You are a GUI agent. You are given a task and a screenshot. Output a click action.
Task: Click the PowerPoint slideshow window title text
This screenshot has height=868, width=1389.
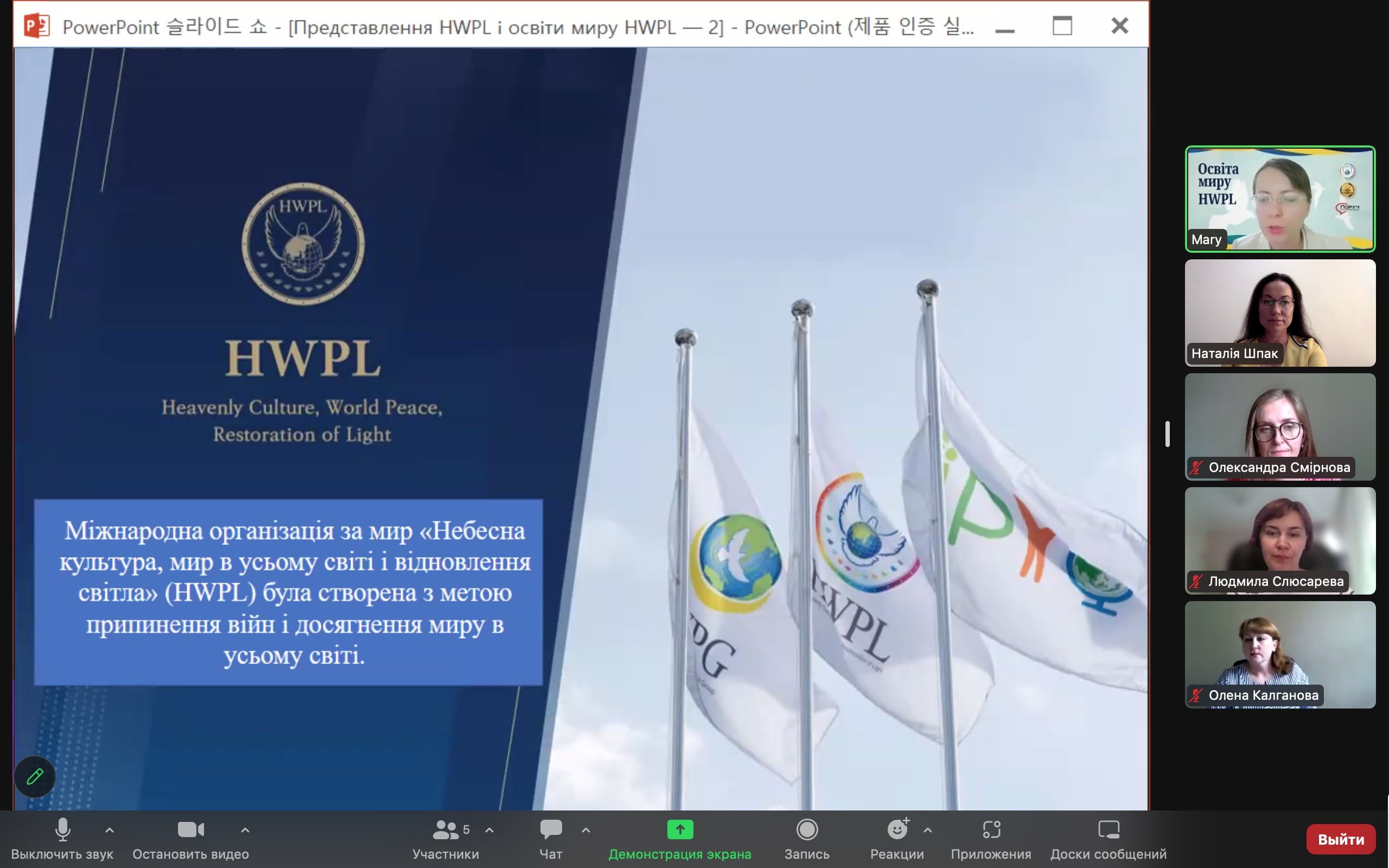(518, 27)
